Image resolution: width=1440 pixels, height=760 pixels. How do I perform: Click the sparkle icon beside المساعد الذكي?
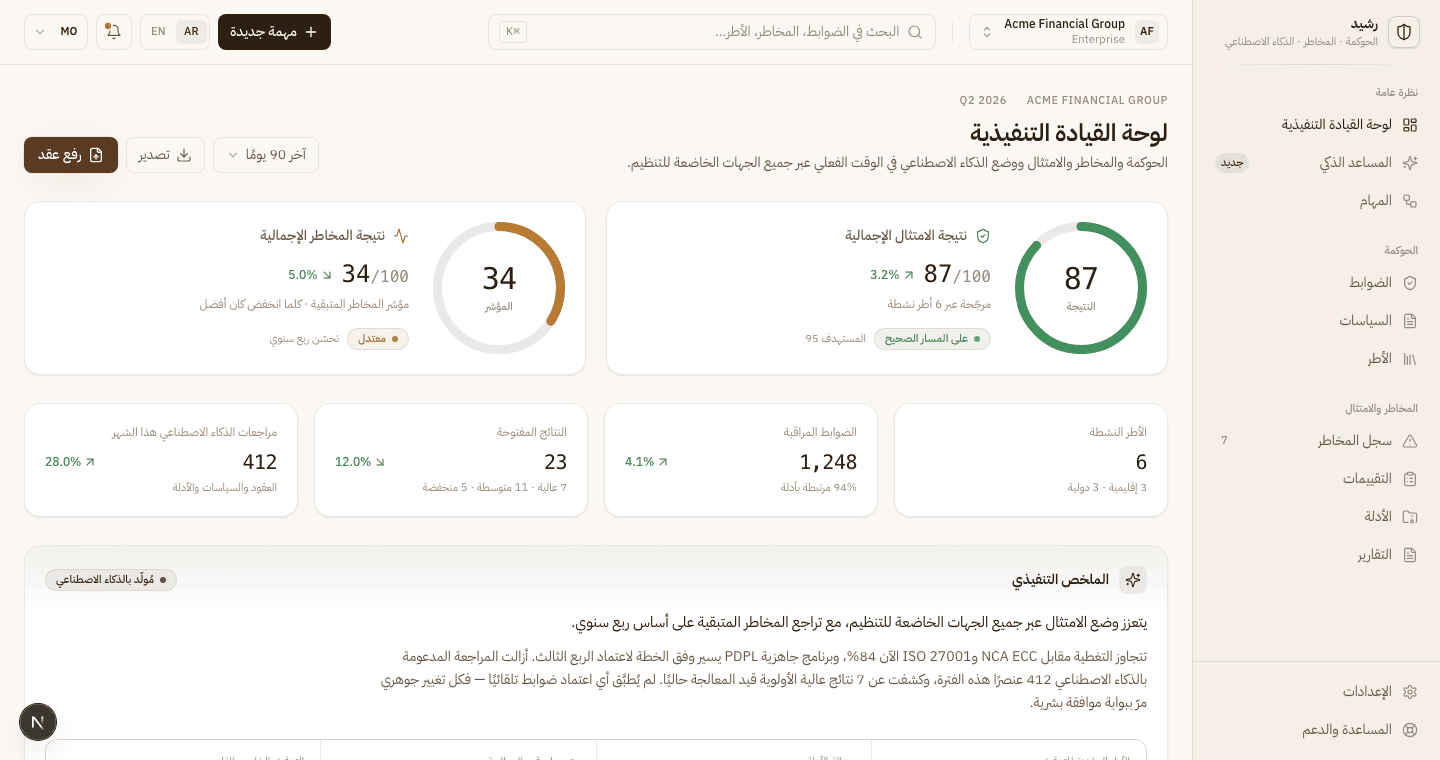[1410, 163]
